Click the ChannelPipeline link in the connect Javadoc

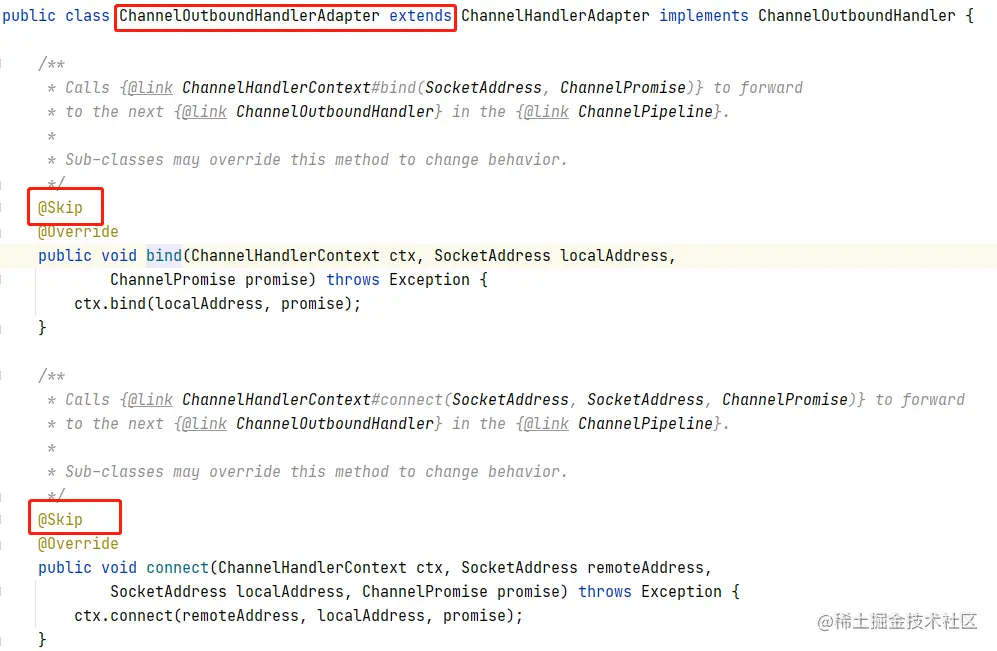click(645, 424)
